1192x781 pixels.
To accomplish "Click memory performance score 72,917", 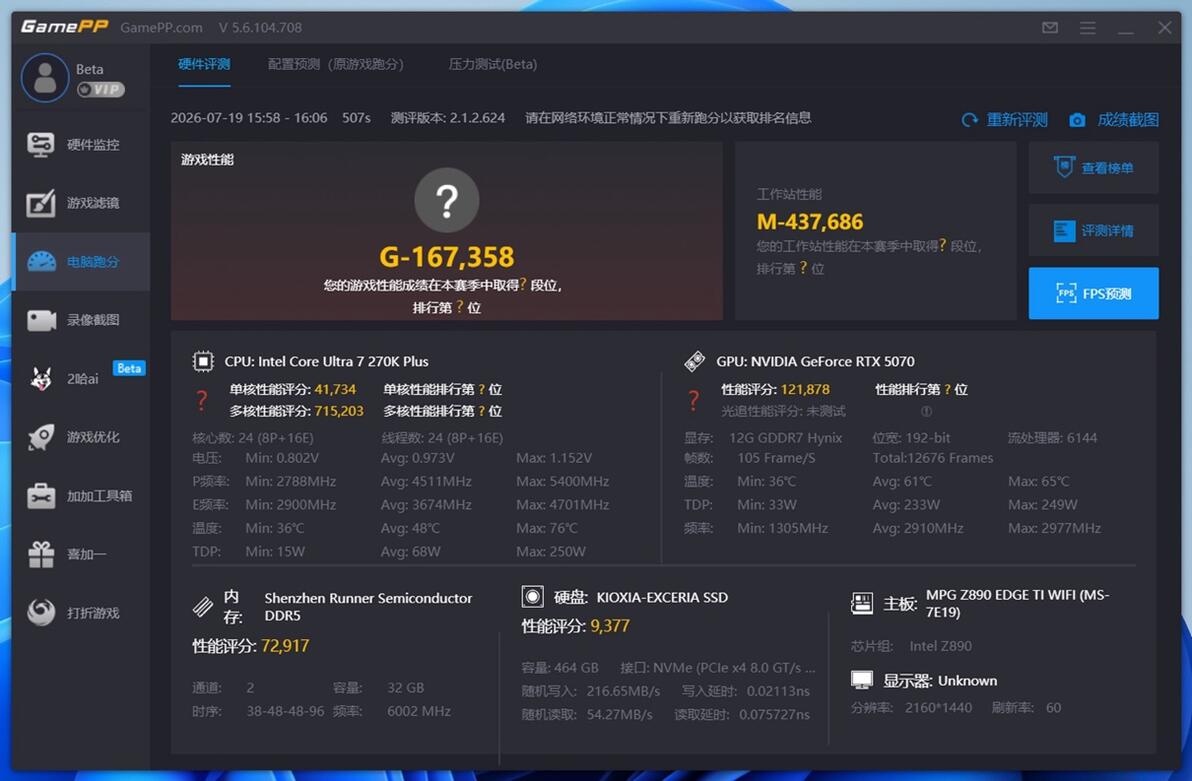I will tap(285, 646).
